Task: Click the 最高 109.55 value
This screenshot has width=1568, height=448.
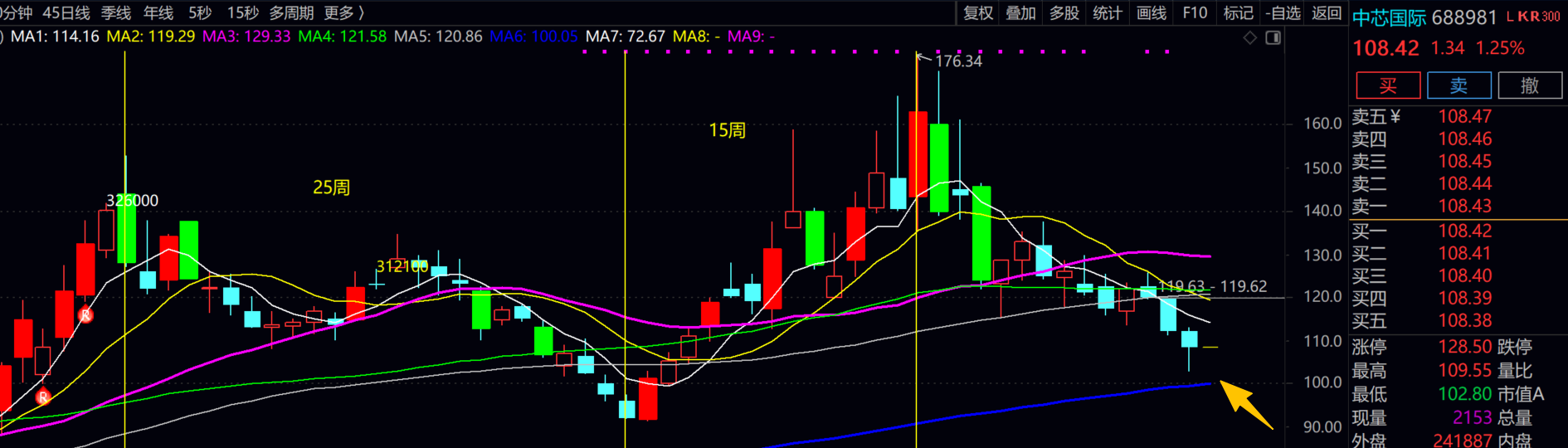Action: 1465,371
